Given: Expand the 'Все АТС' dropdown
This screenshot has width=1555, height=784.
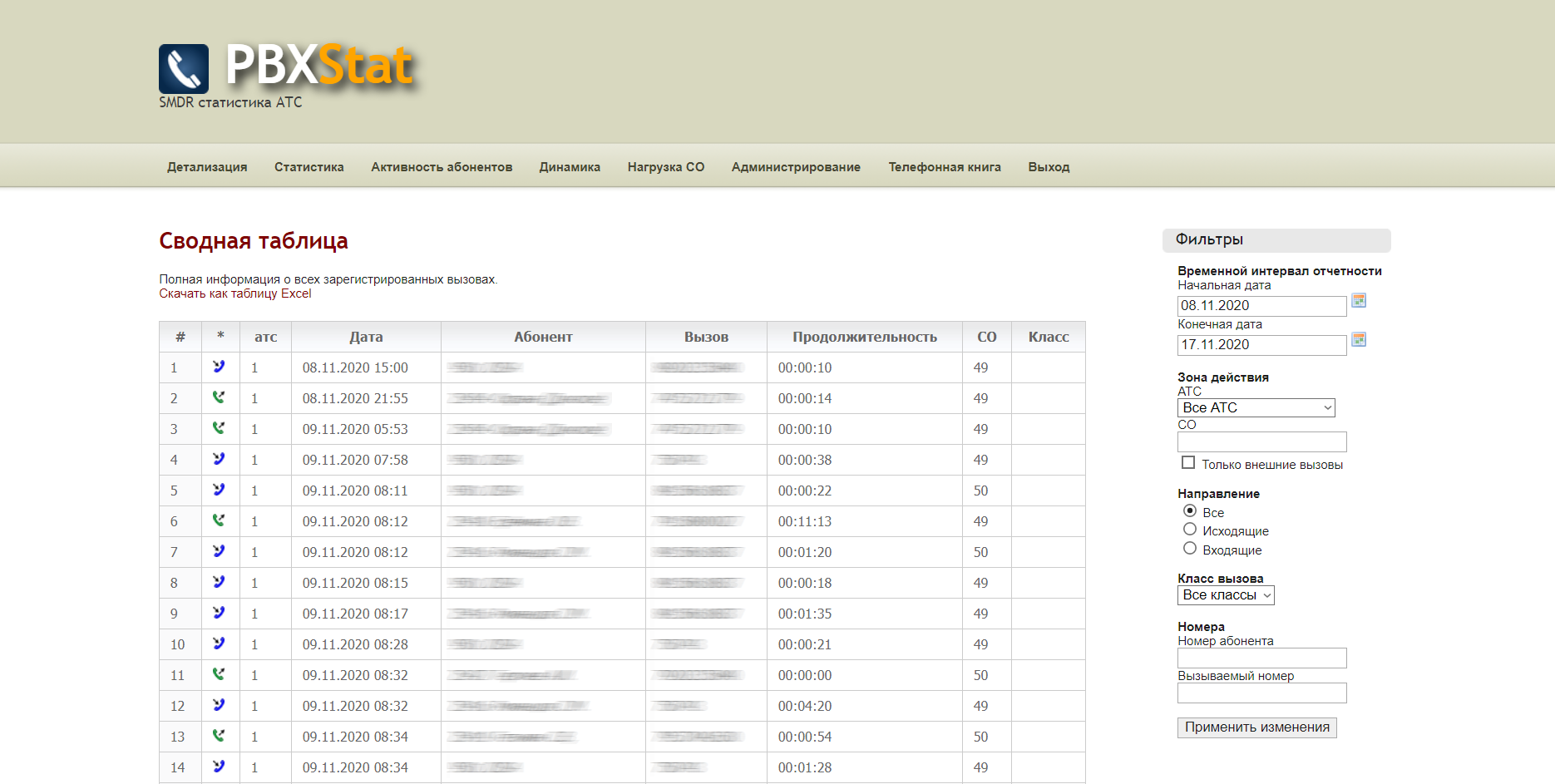Looking at the screenshot, I should tap(1256, 407).
